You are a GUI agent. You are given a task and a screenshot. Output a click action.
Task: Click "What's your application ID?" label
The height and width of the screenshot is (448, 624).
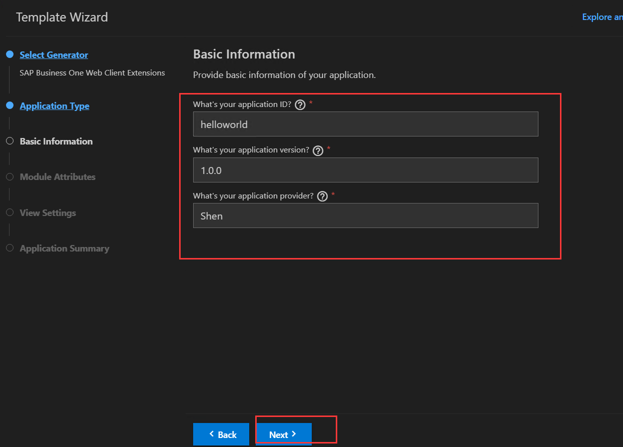pyautogui.click(x=242, y=104)
